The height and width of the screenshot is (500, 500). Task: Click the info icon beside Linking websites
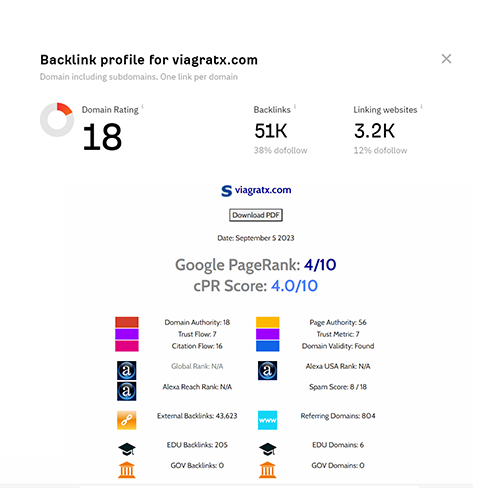point(421,107)
